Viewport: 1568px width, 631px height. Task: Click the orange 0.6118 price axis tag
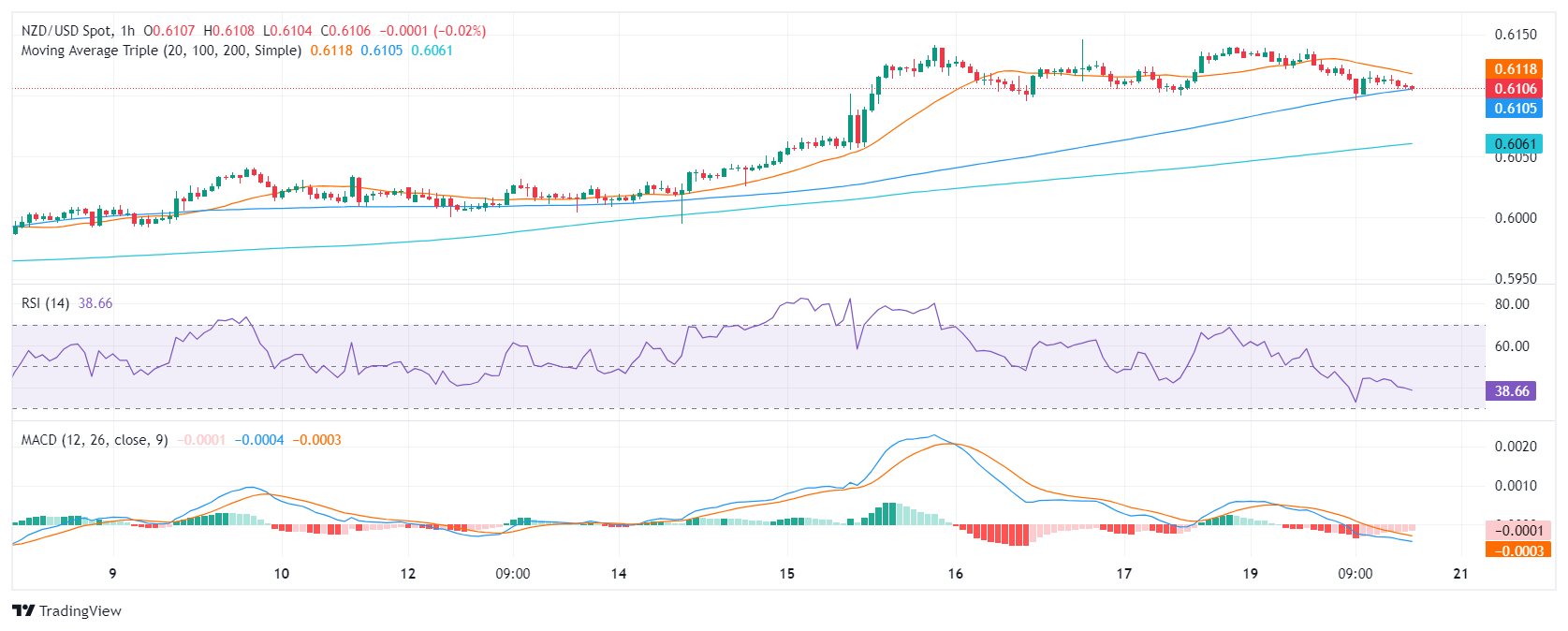(1515, 69)
